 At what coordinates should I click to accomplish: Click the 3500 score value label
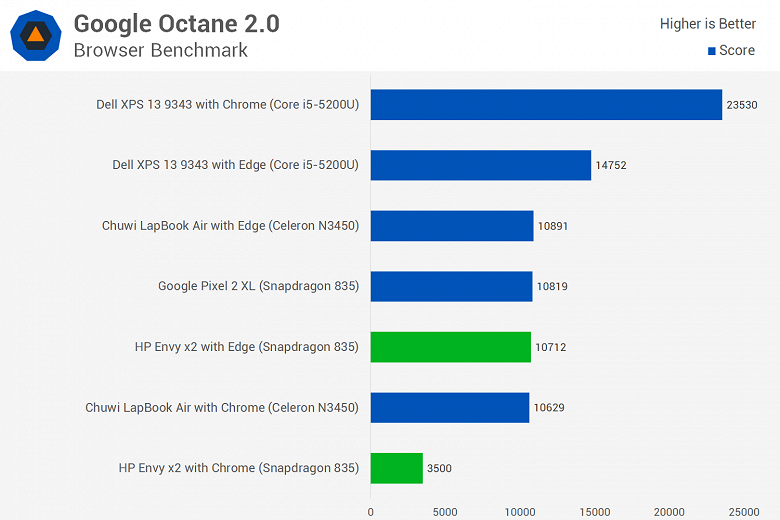439,468
